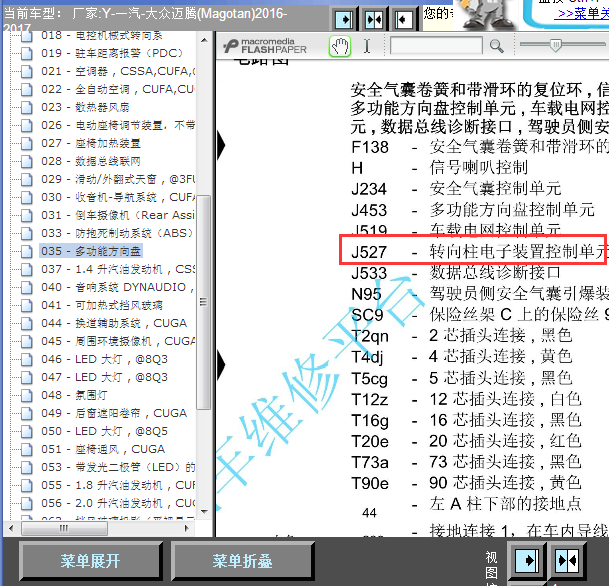
Task: Open tree item 046 LED 大灯 @8Q3
Action: (104, 359)
